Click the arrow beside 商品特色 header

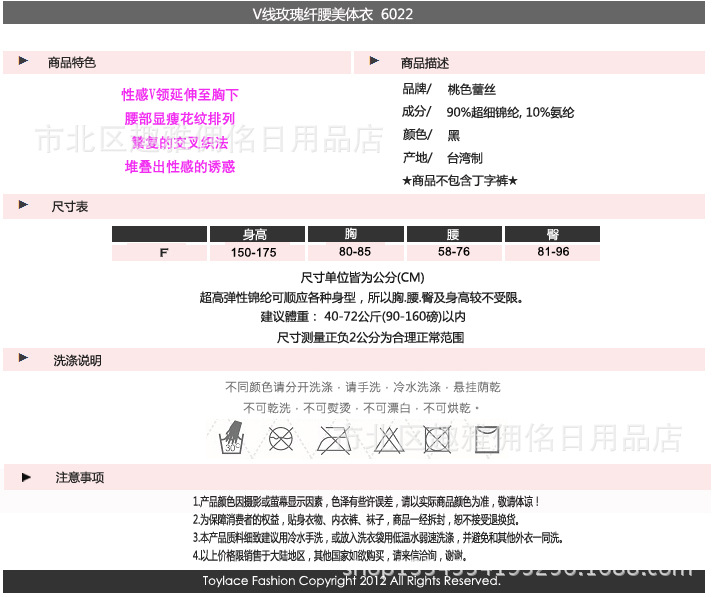(x=23, y=62)
